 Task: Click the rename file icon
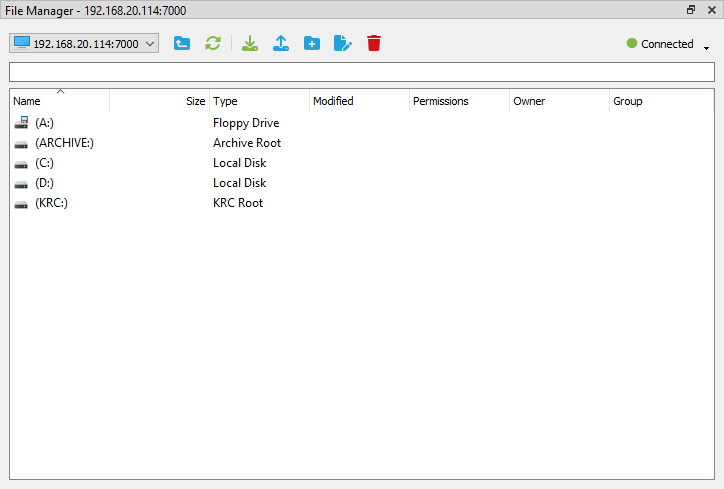point(343,44)
